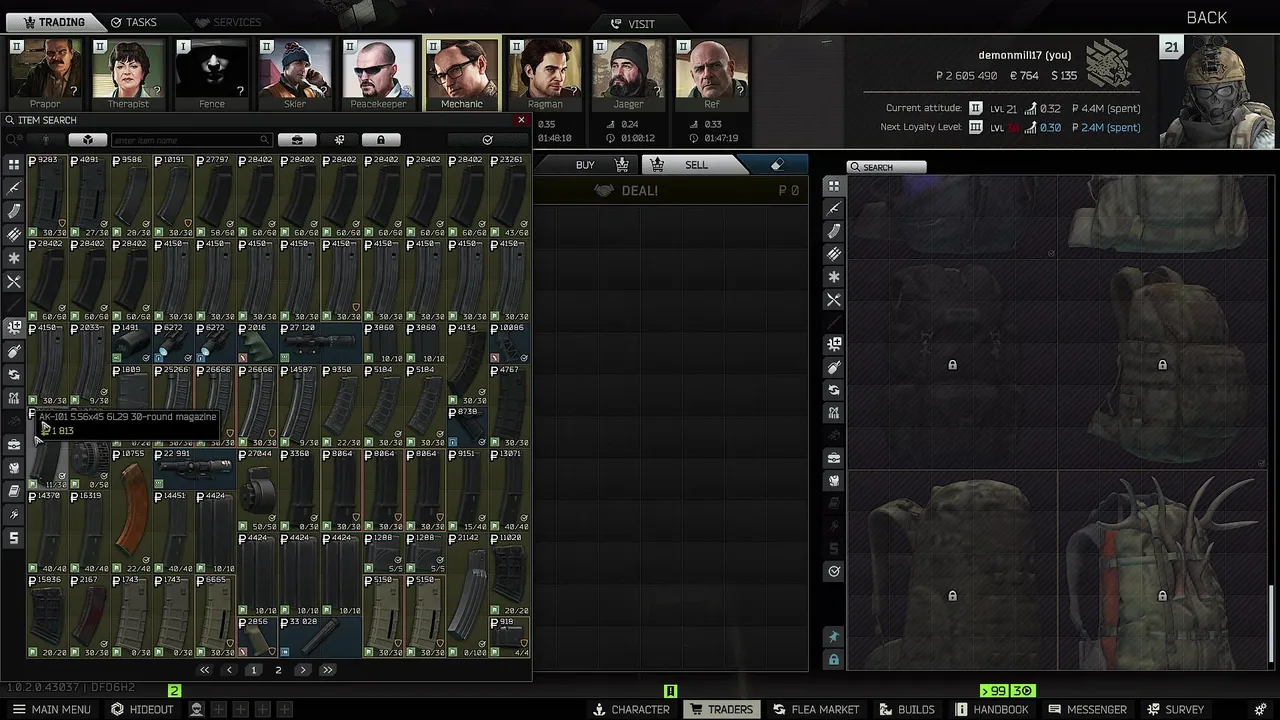Toggle the lock icon at bottom of stash sidebar
Viewport: 1280px width, 720px height.
click(x=834, y=660)
